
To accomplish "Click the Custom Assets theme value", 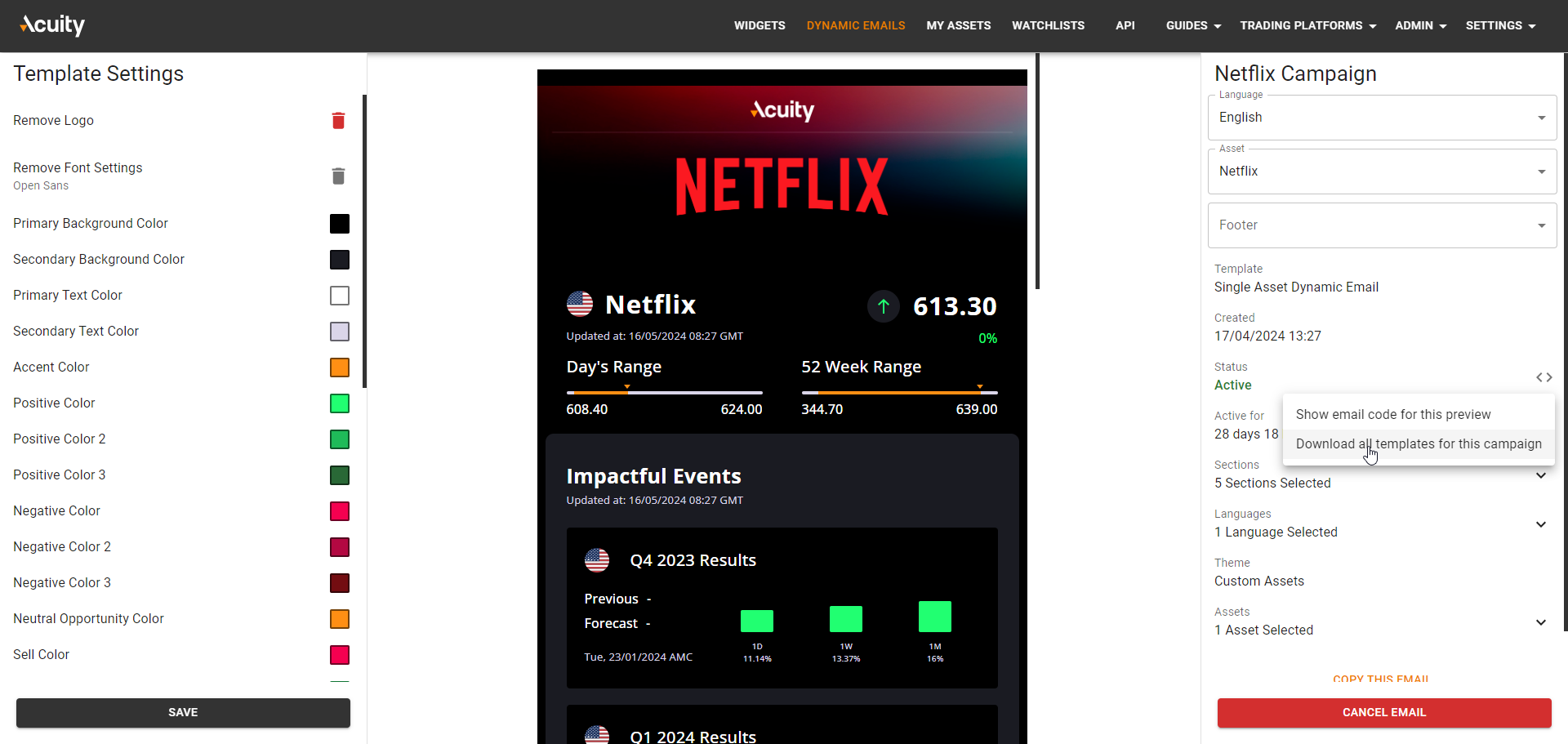I will coord(1259,581).
